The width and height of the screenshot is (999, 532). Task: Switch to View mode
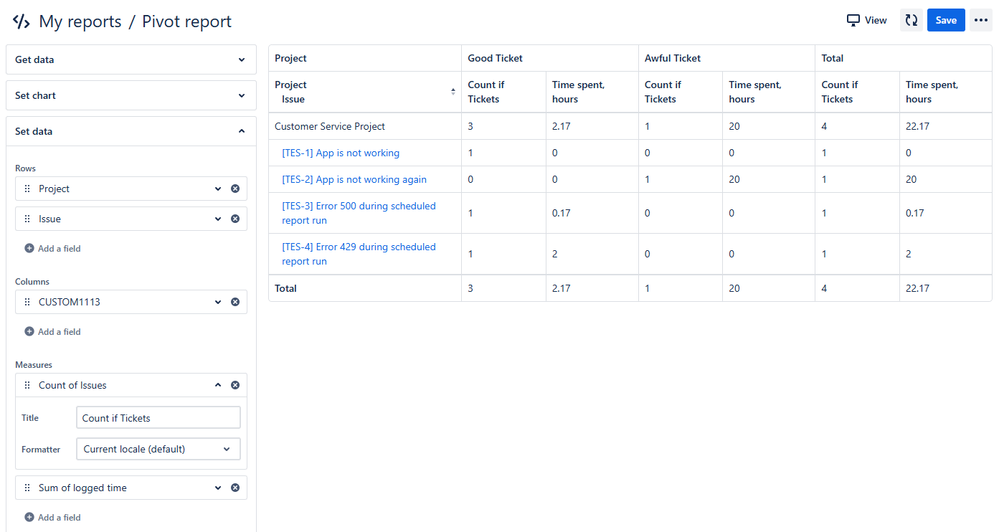coord(867,20)
